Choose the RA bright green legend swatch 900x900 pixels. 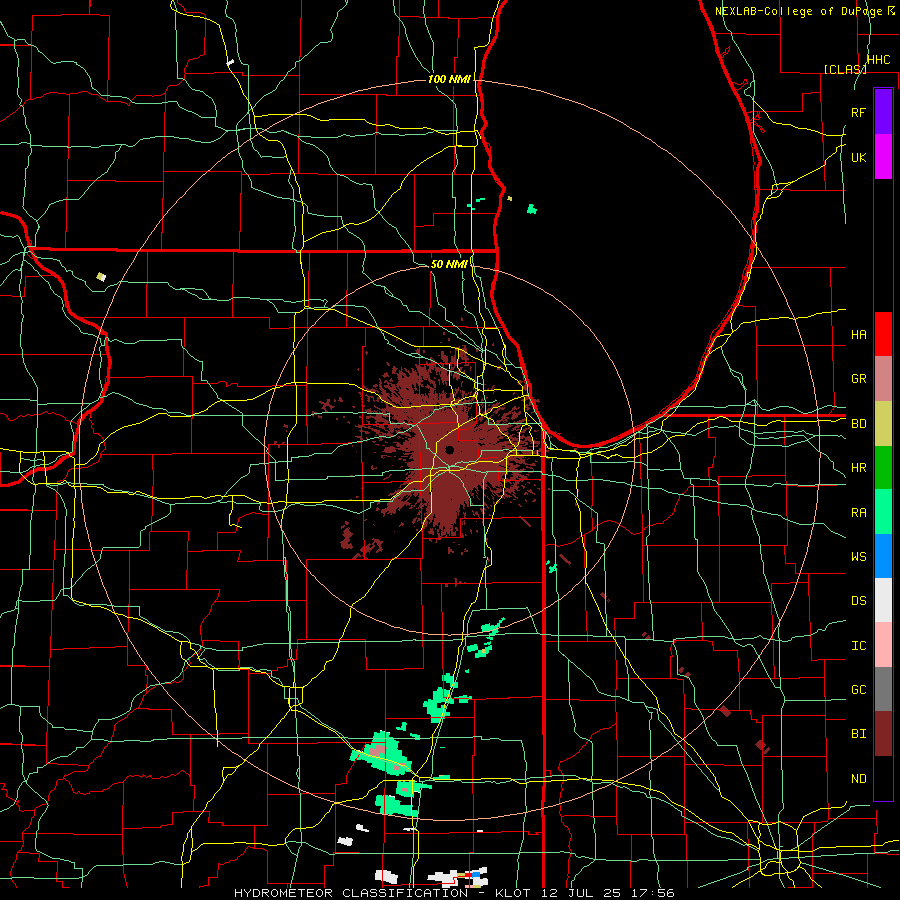coord(883,512)
